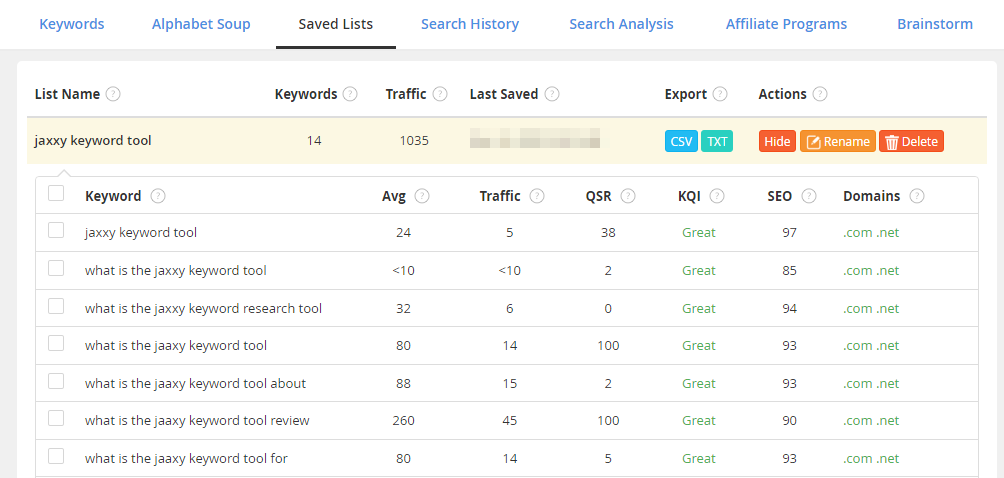Viewport: 1004px width, 478px height.
Task: Click traffic value 45
Action: point(510,421)
